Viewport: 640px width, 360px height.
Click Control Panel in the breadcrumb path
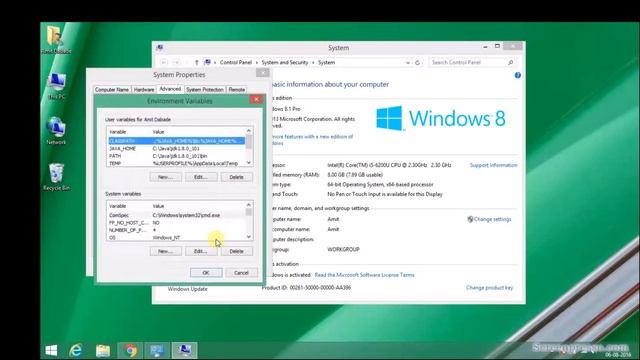(x=236, y=62)
